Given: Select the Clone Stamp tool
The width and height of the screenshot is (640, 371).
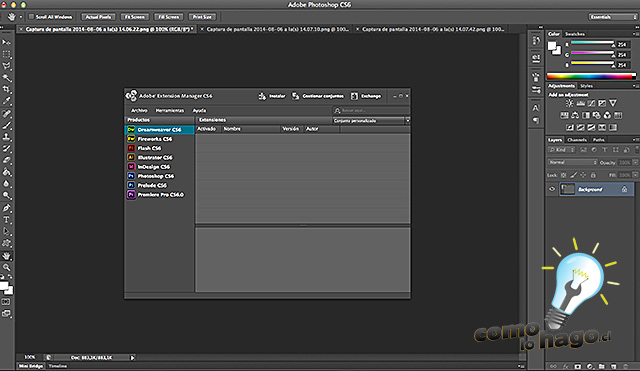Looking at the screenshot, I should pos(7,137).
